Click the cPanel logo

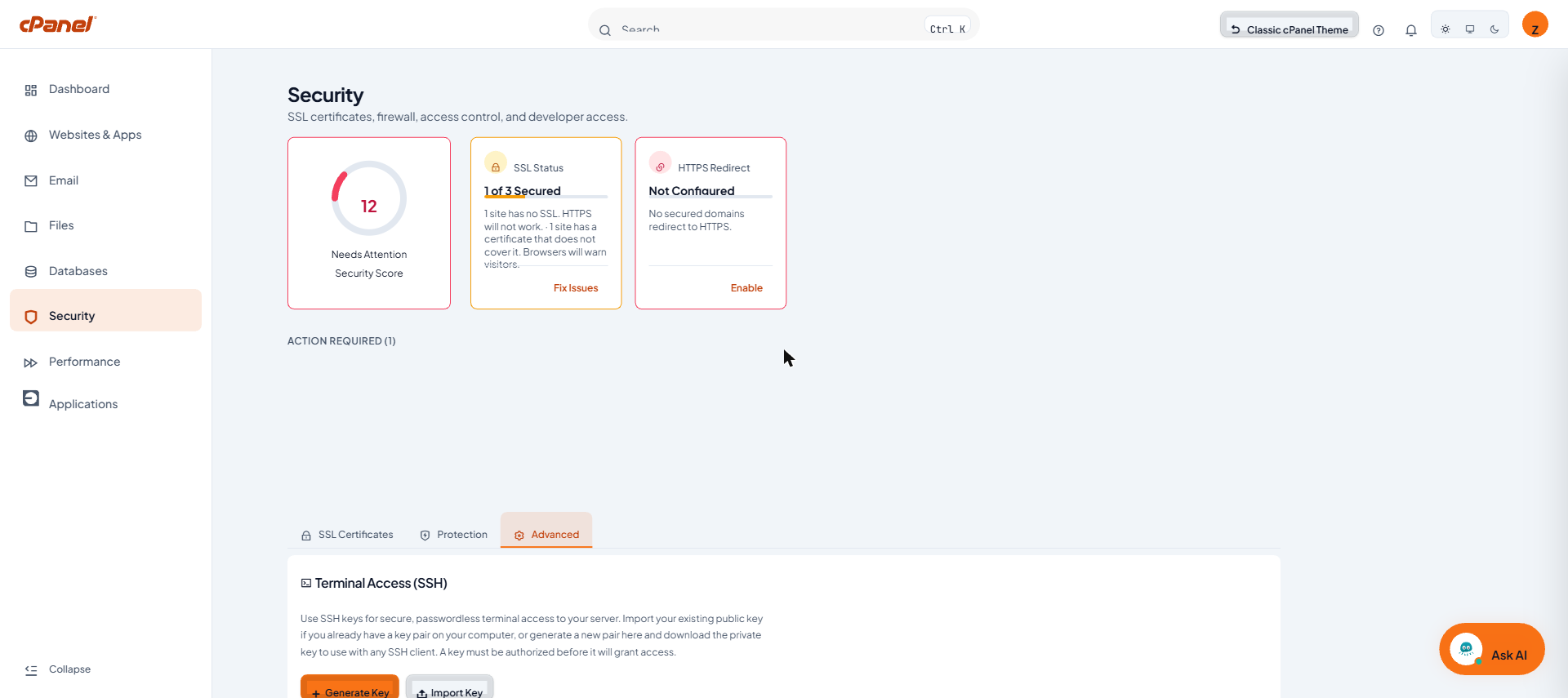pos(57,24)
